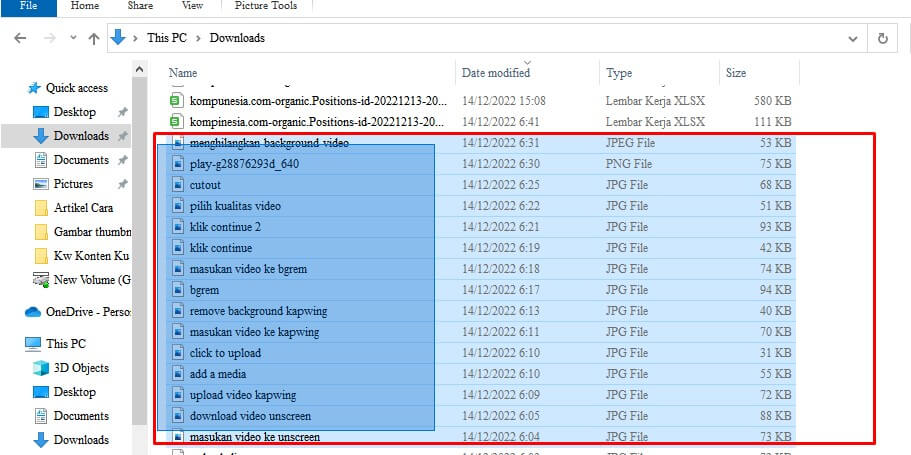Open Documents under This PC
Image resolution: width=911 pixels, height=455 pixels.
(81, 415)
